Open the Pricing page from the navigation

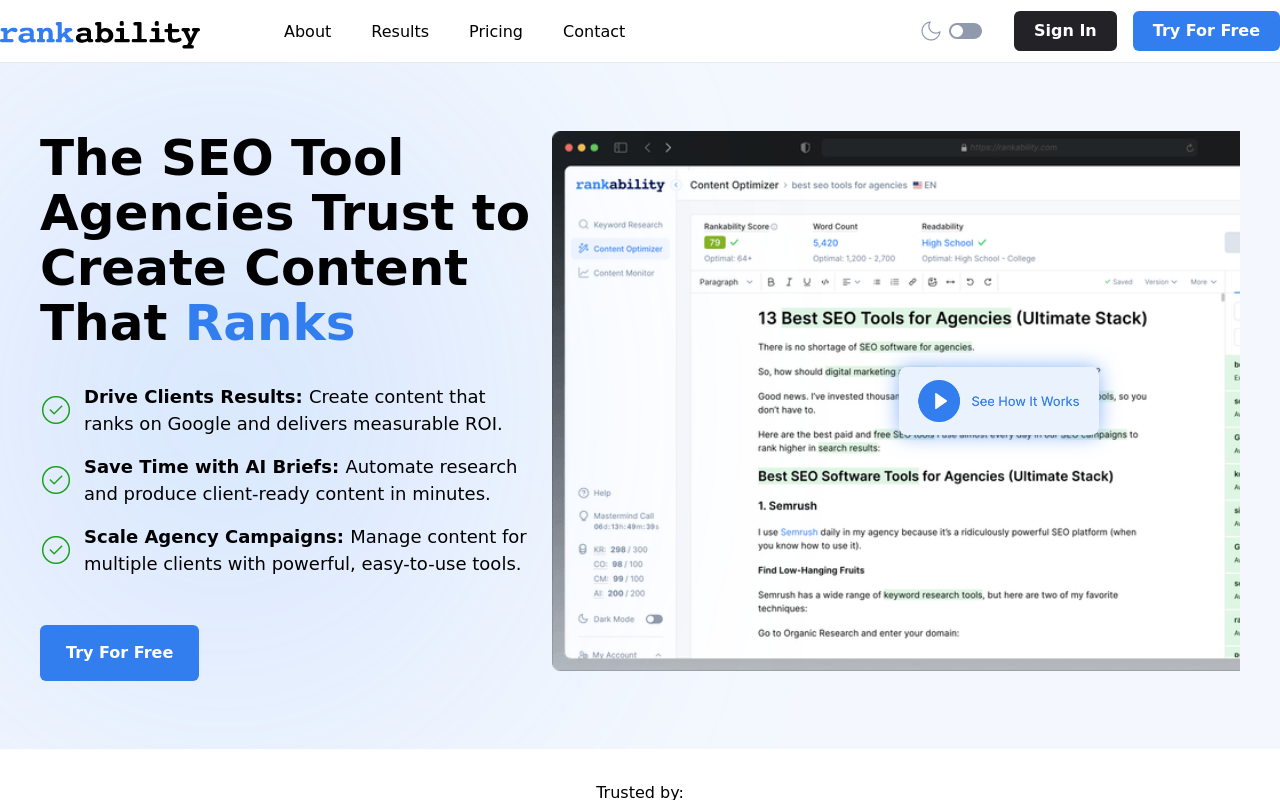point(496,31)
